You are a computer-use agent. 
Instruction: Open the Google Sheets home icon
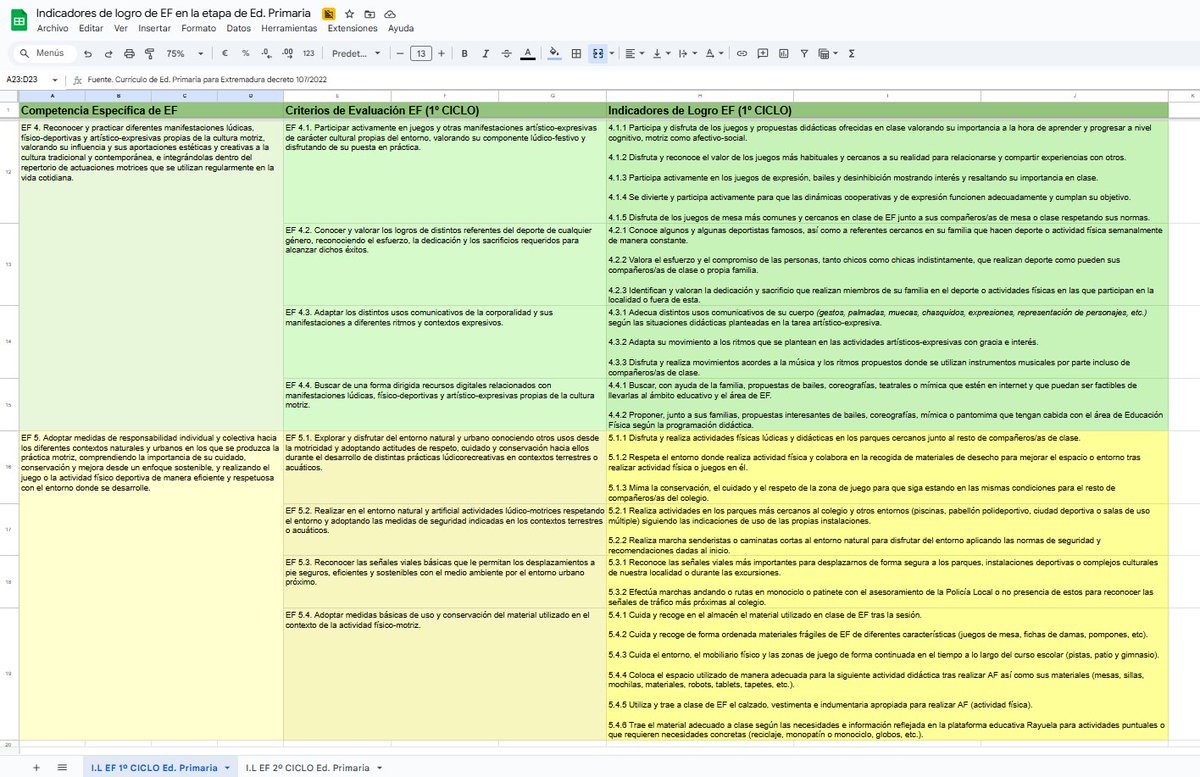[19, 21]
